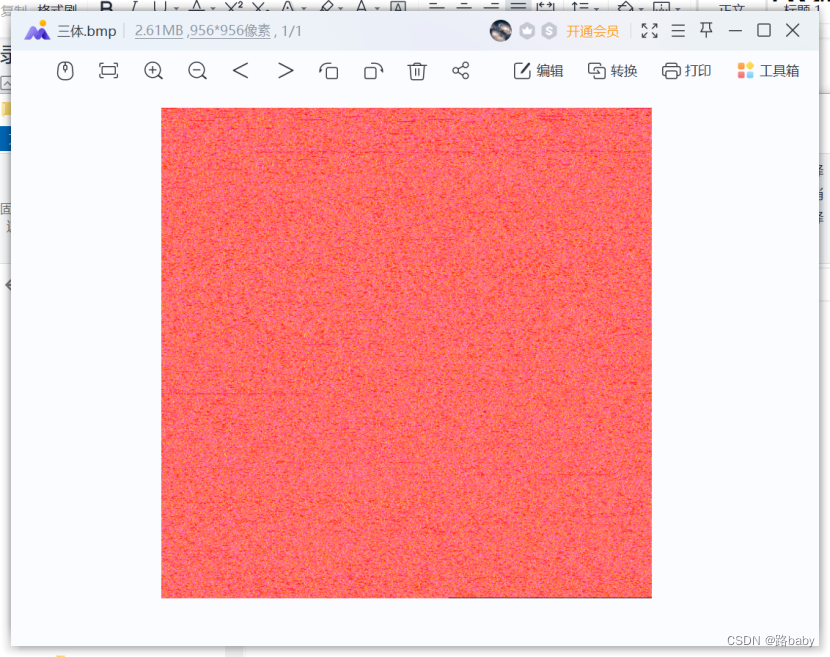Maximize the image viewer window
This screenshot has width=830, height=657.
tap(764, 30)
